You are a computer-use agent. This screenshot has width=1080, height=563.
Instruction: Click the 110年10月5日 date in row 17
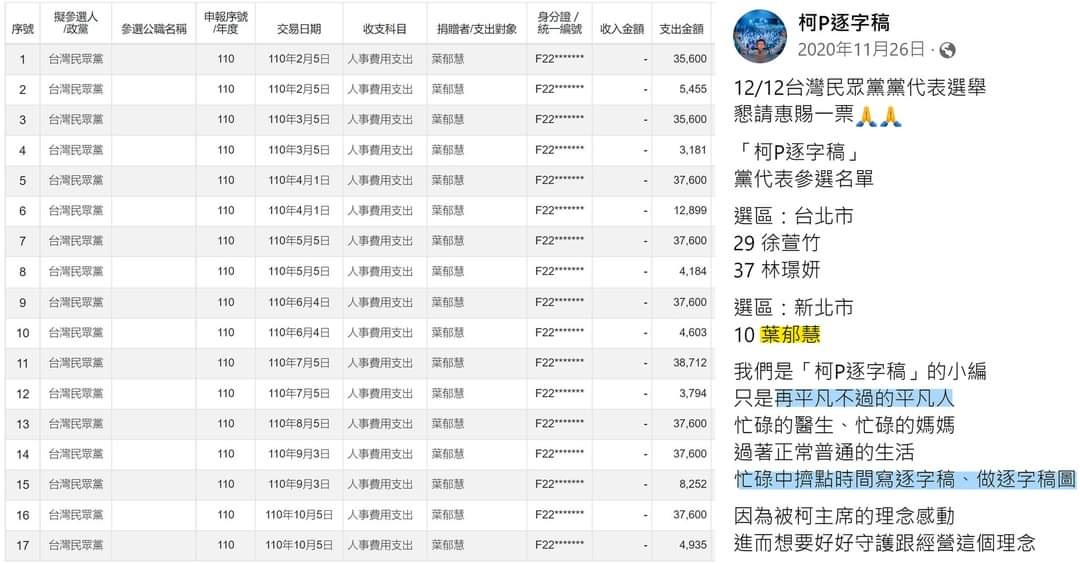click(x=299, y=545)
